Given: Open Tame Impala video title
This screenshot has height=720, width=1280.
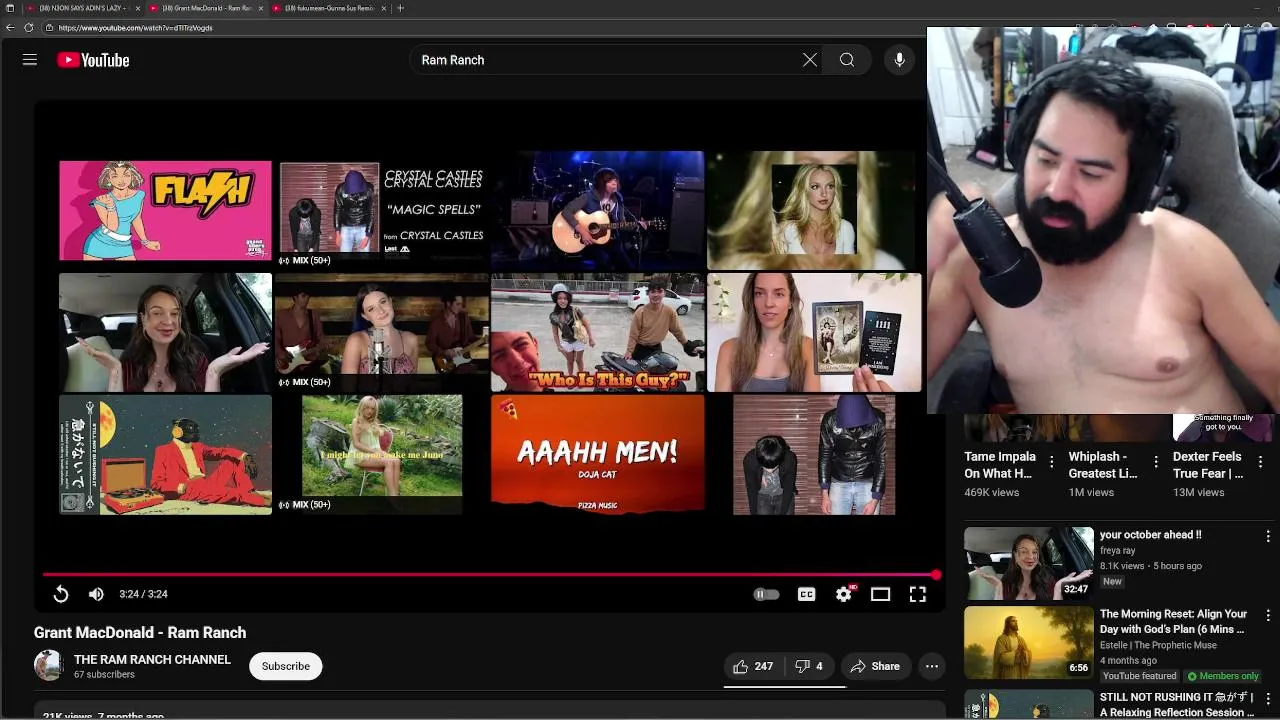Looking at the screenshot, I should click(1000, 465).
